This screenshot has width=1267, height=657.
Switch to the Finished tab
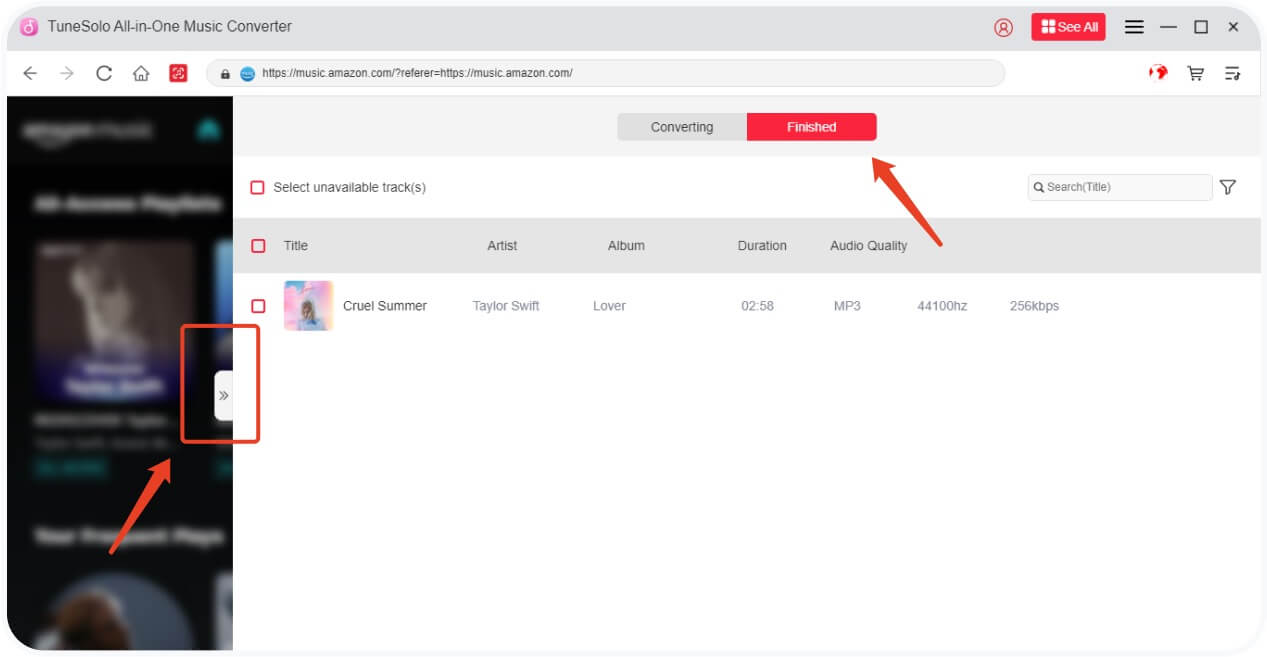[812, 127]
